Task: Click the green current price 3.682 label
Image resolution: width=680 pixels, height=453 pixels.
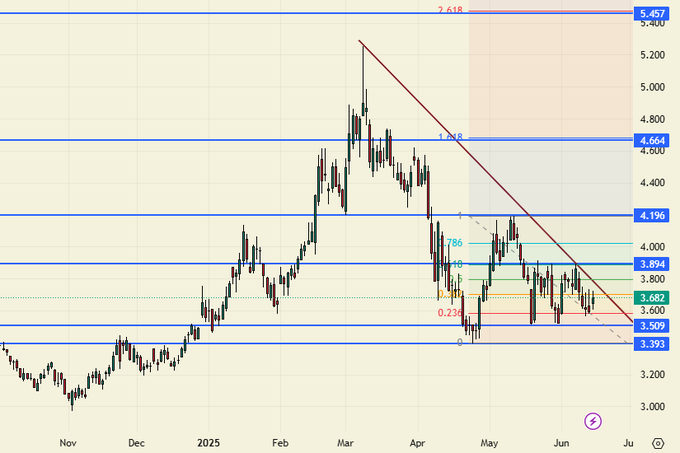Action: pyautogui.click(x=657, y=297)
